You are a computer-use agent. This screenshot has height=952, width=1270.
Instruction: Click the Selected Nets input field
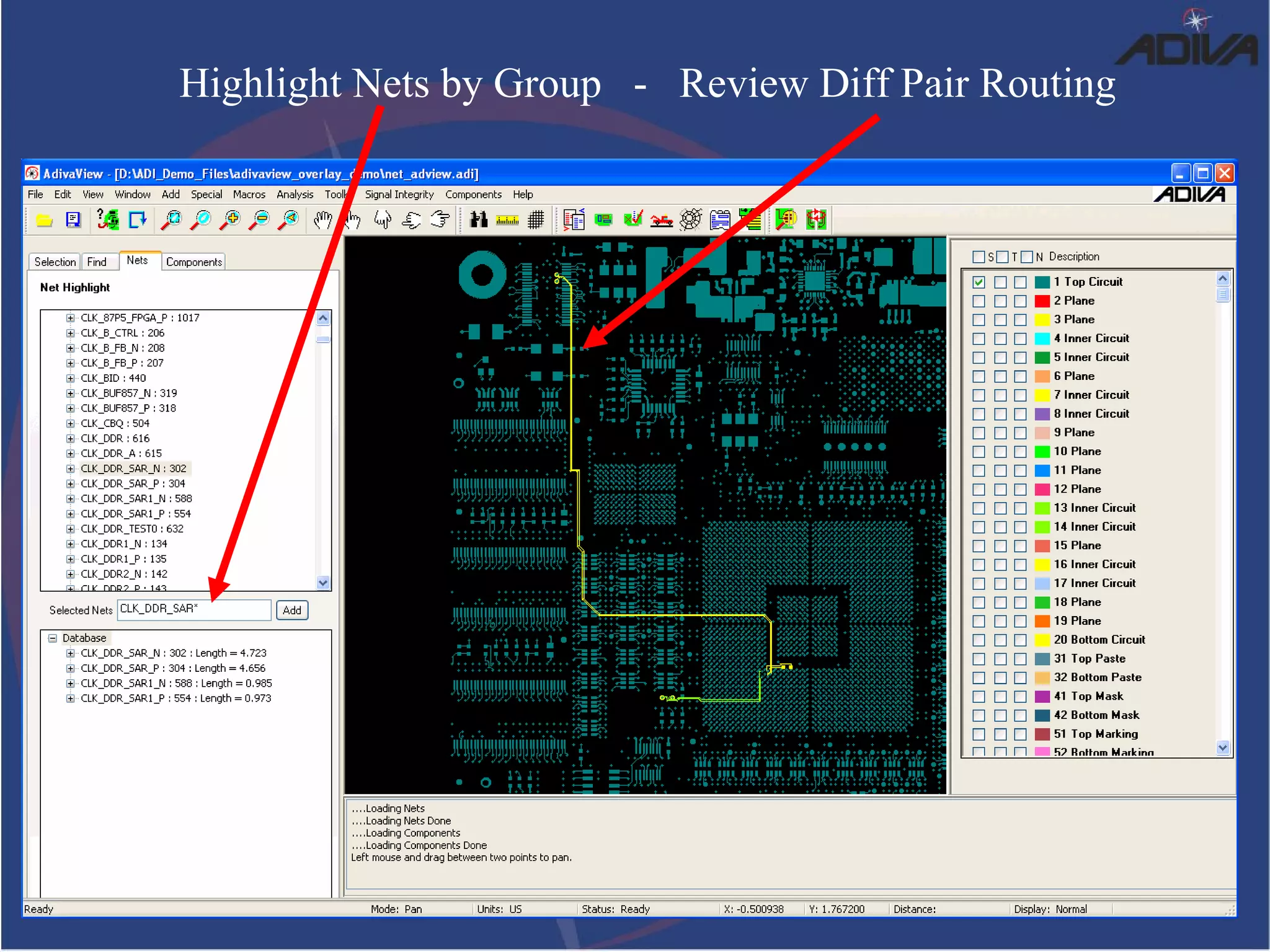click(x=193, y=609)
